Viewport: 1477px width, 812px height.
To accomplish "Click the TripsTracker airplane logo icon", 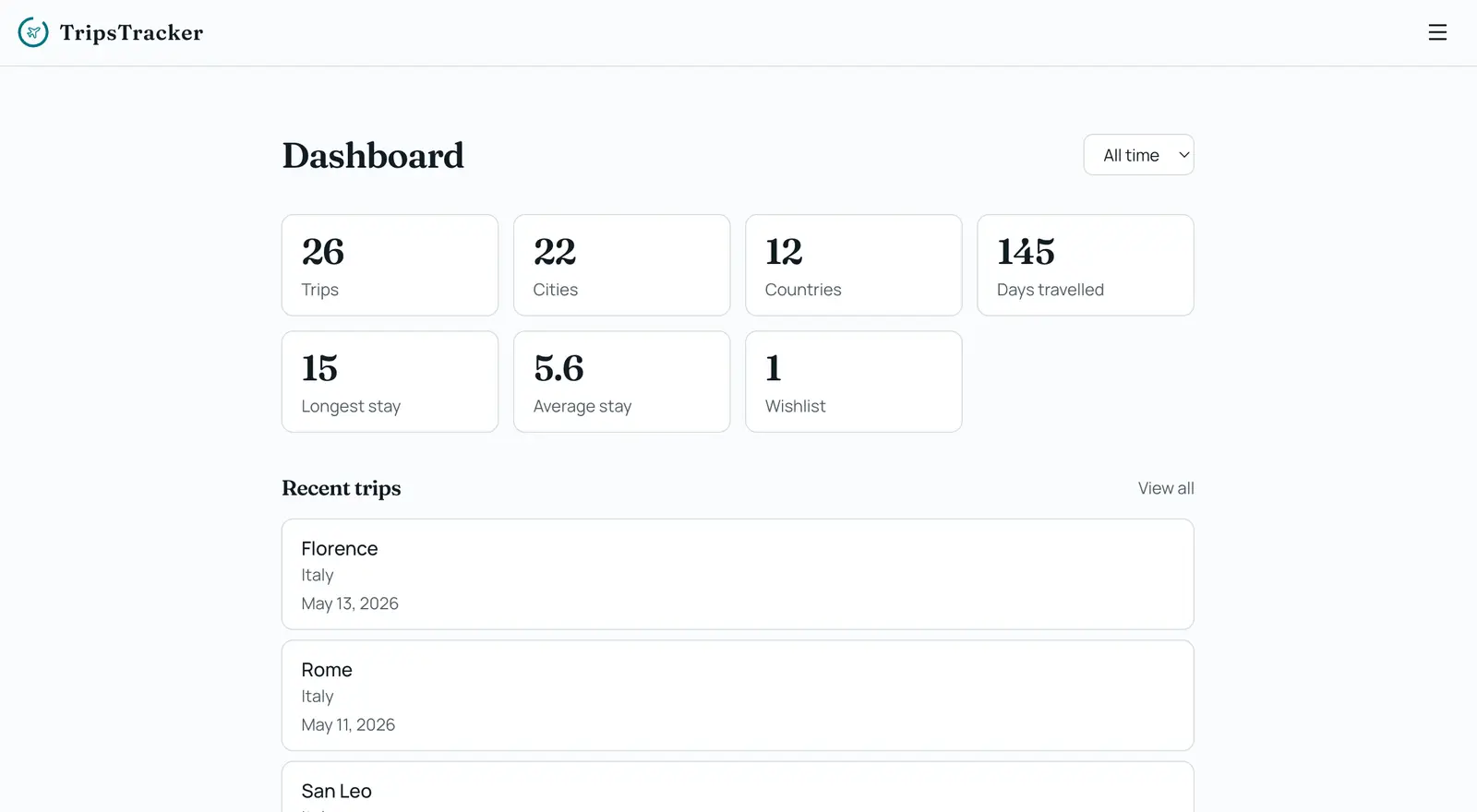I will [x=33, y=32].
